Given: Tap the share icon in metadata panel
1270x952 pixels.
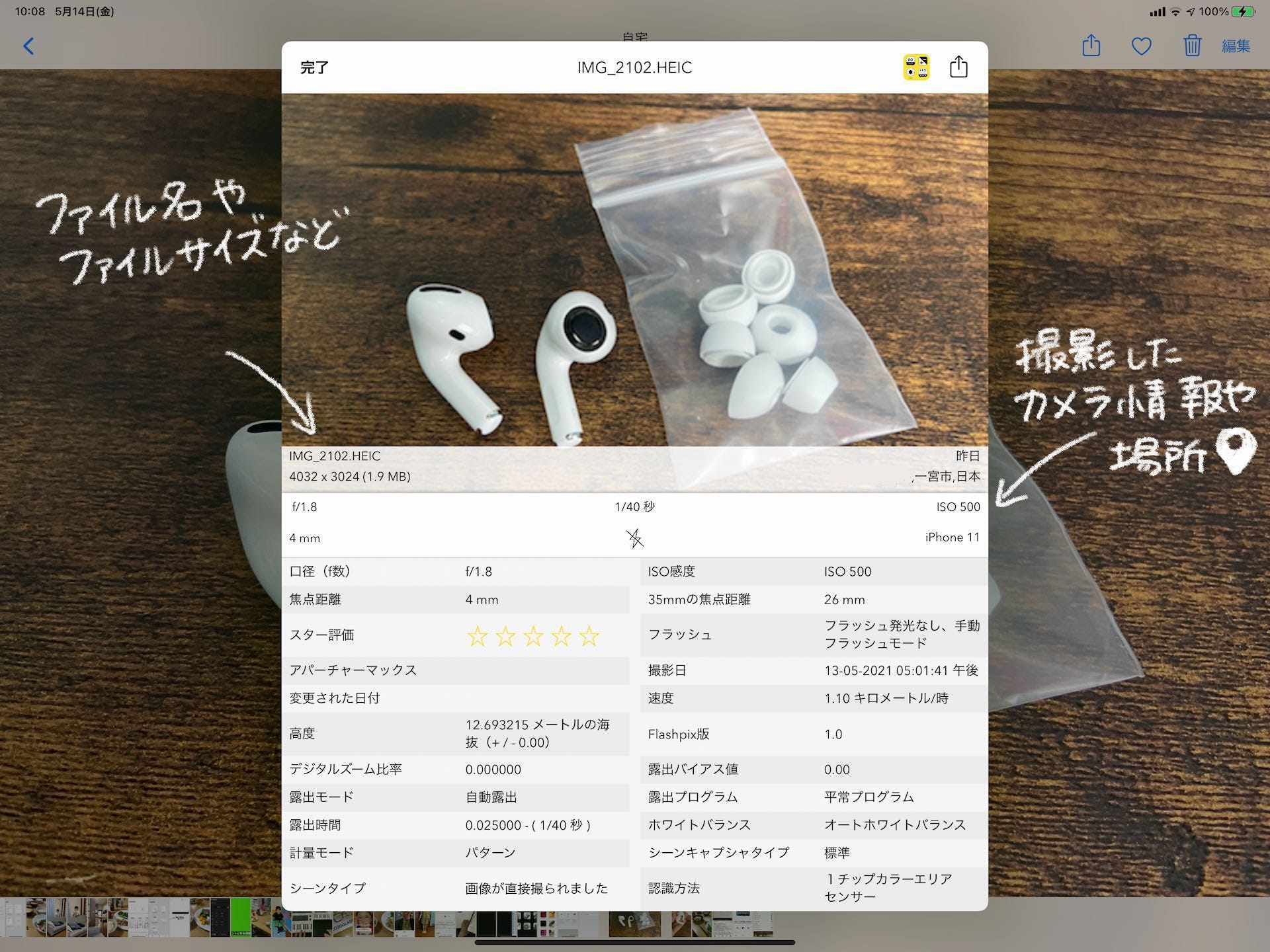Looking at the screenshot, I should click(958, 67).
